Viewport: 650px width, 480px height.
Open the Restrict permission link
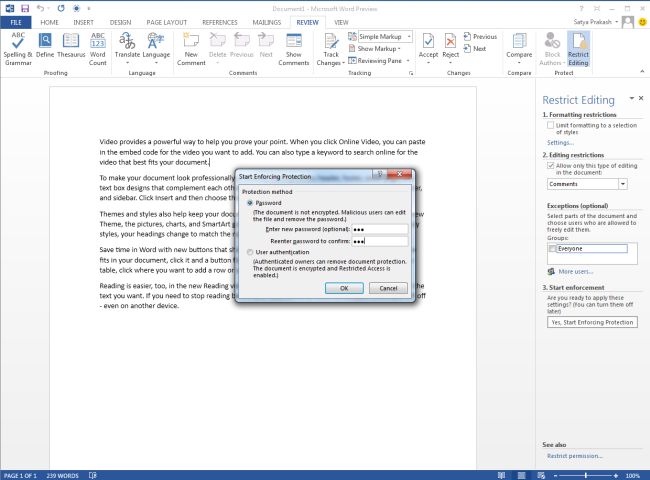(575, 456)
